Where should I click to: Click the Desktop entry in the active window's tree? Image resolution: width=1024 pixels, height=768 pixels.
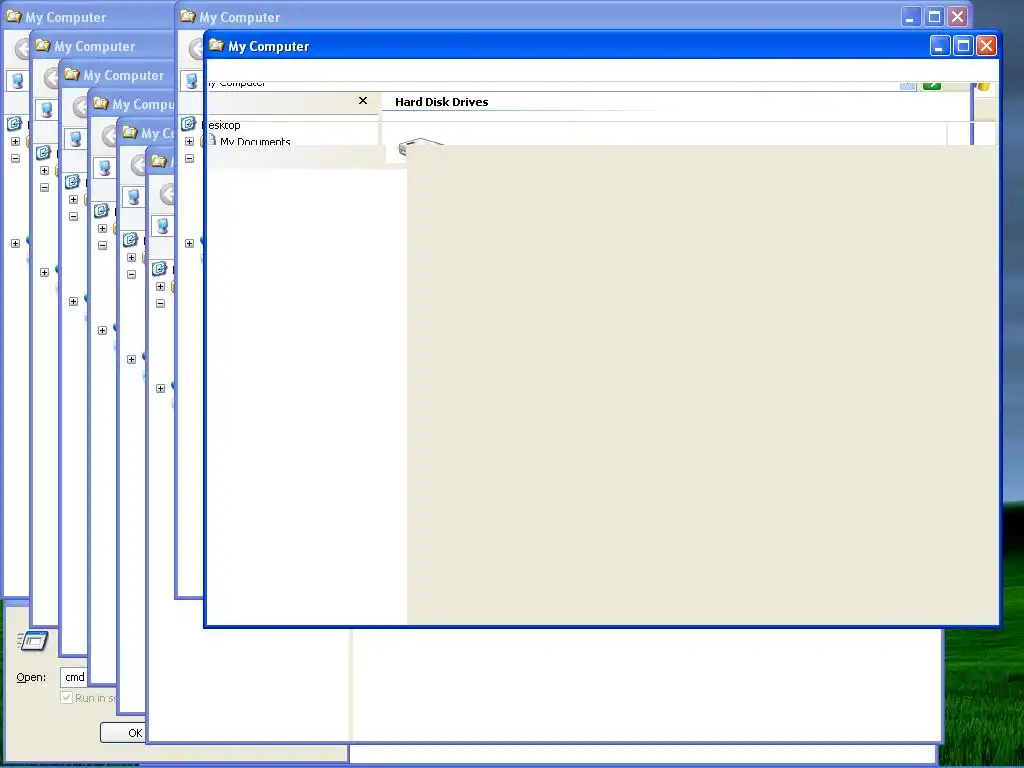point(223,125)
